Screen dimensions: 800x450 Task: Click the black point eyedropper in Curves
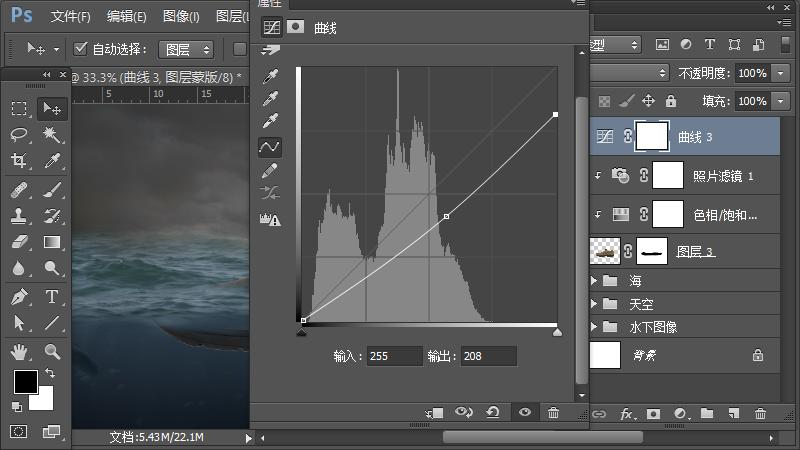[x=270, y=77]
